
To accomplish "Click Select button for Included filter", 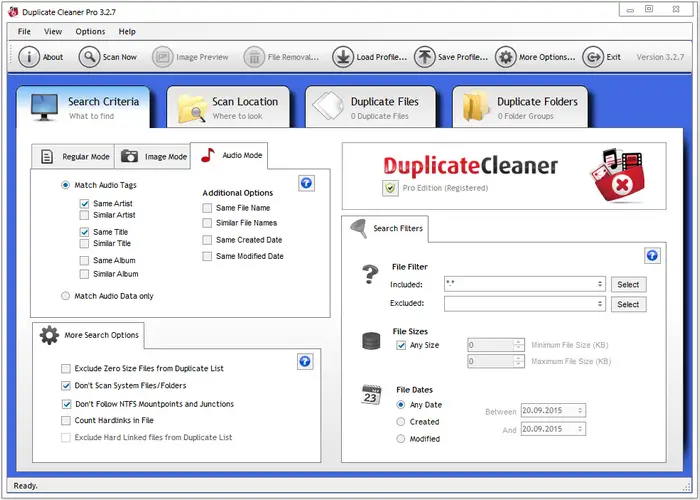I will 629,284.
